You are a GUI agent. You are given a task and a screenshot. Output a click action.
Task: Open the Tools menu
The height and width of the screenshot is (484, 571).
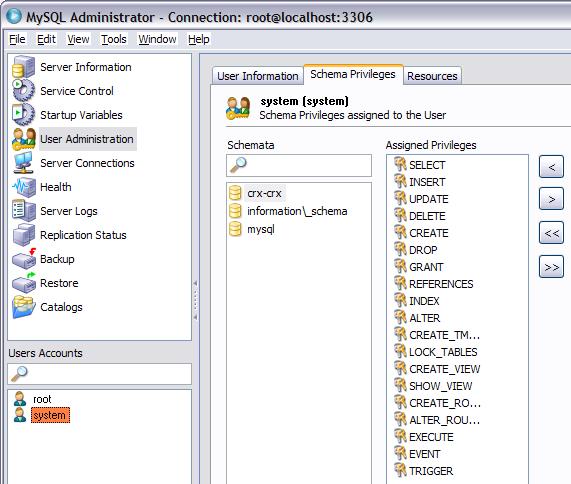[114, 39]
